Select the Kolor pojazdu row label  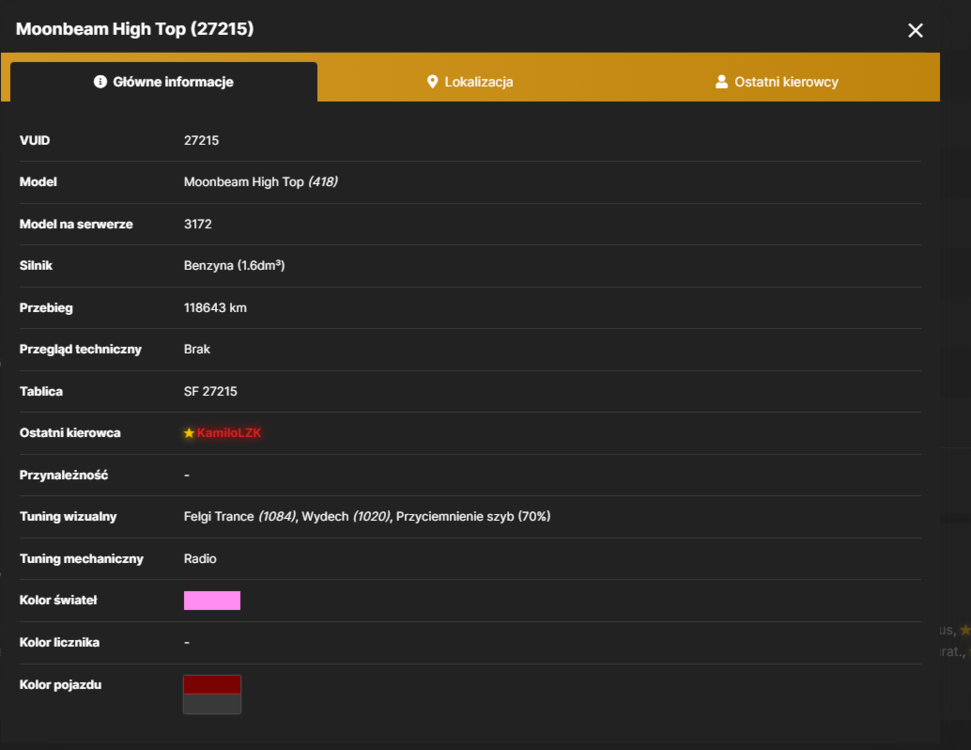(61, 684)
